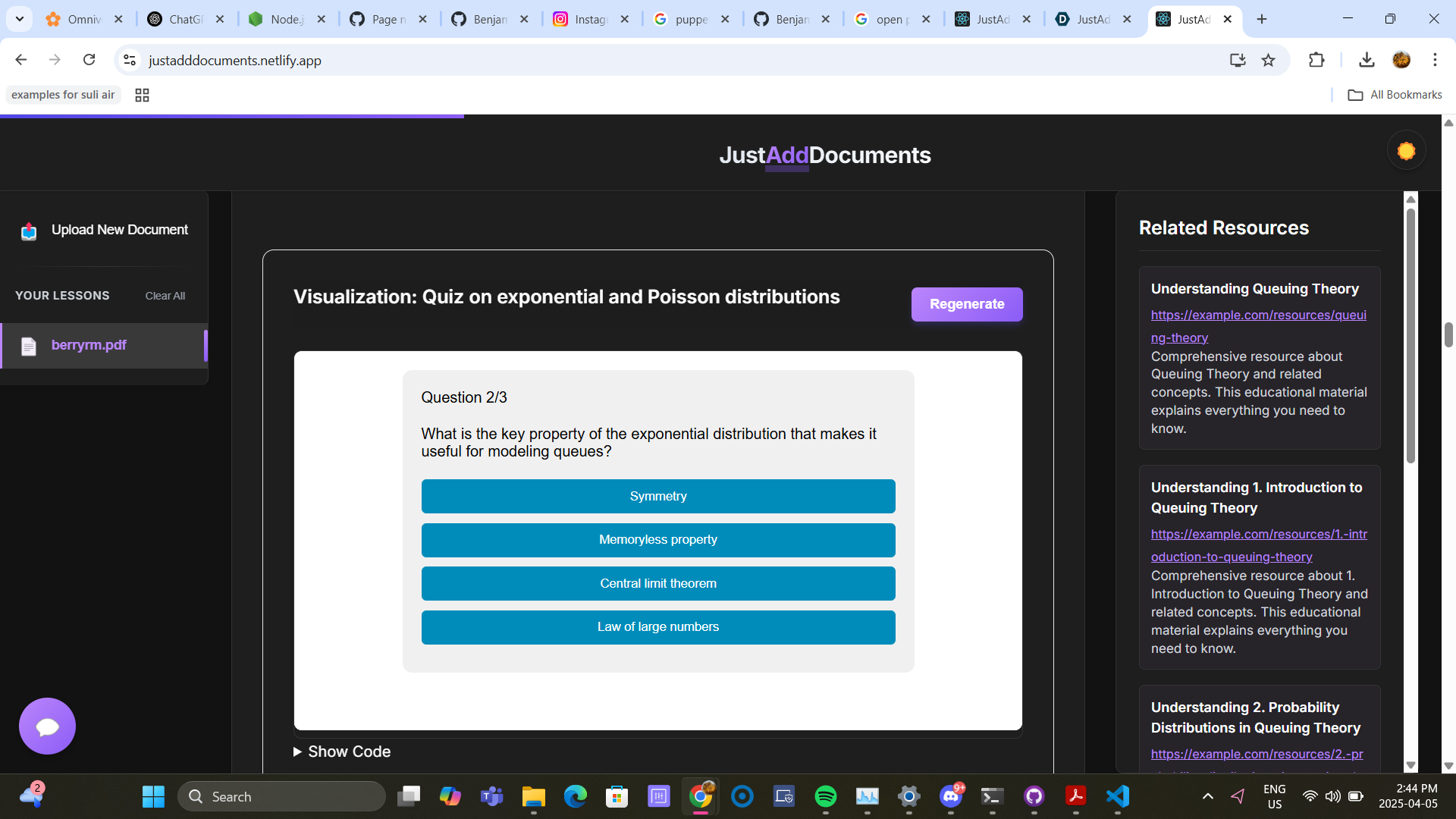Open the browser Extensions puzzle icon

(x=1316, y=60)
